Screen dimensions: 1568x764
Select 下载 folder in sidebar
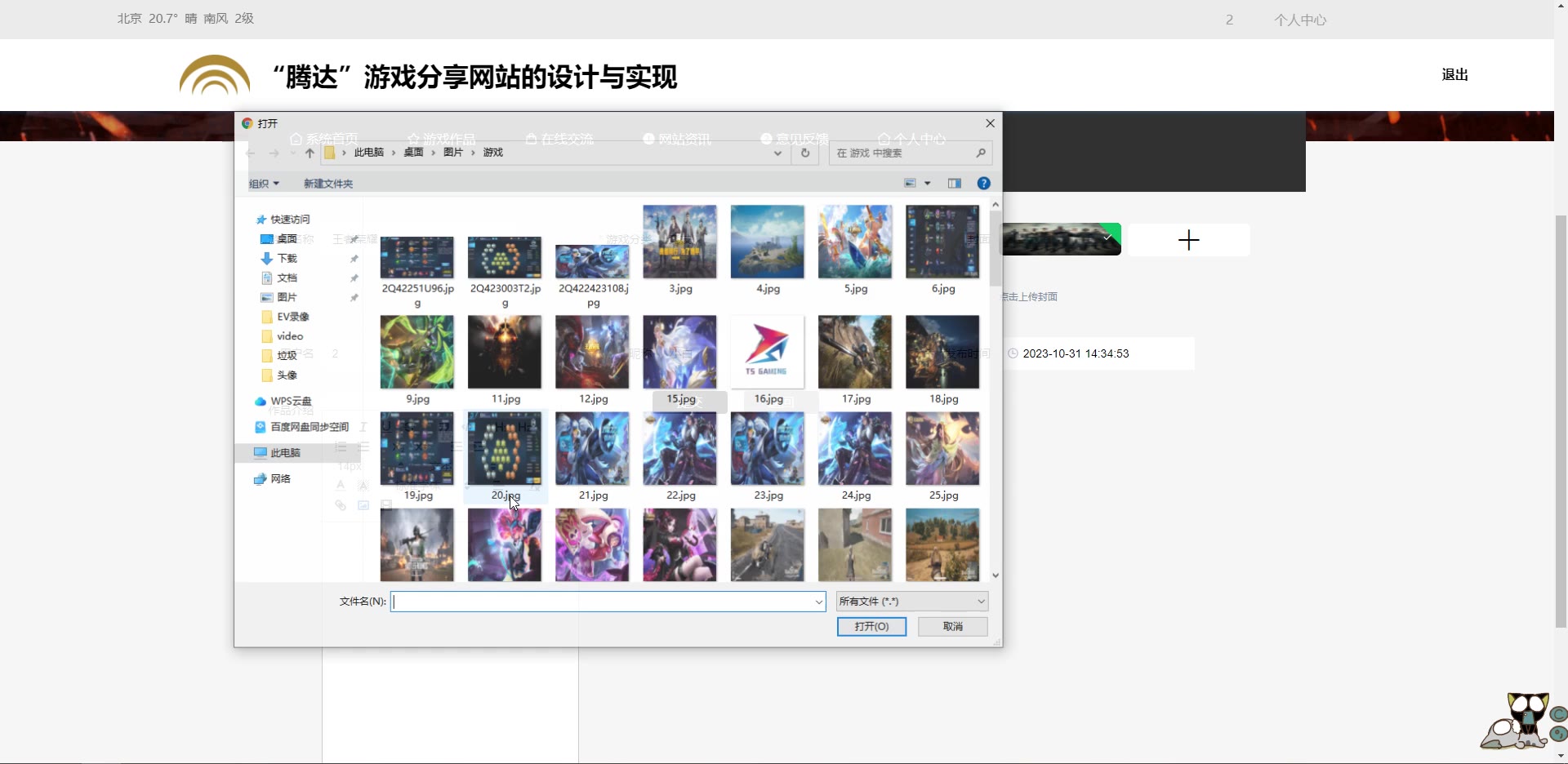pyautogui.click(x=278, y=258)
